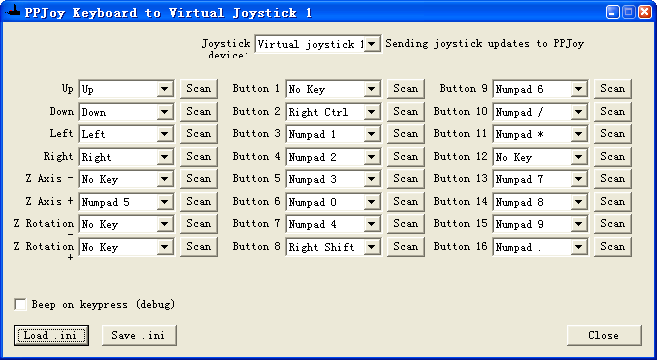
Task: Click Scan next to Button 12
Action: click(613, 157)
